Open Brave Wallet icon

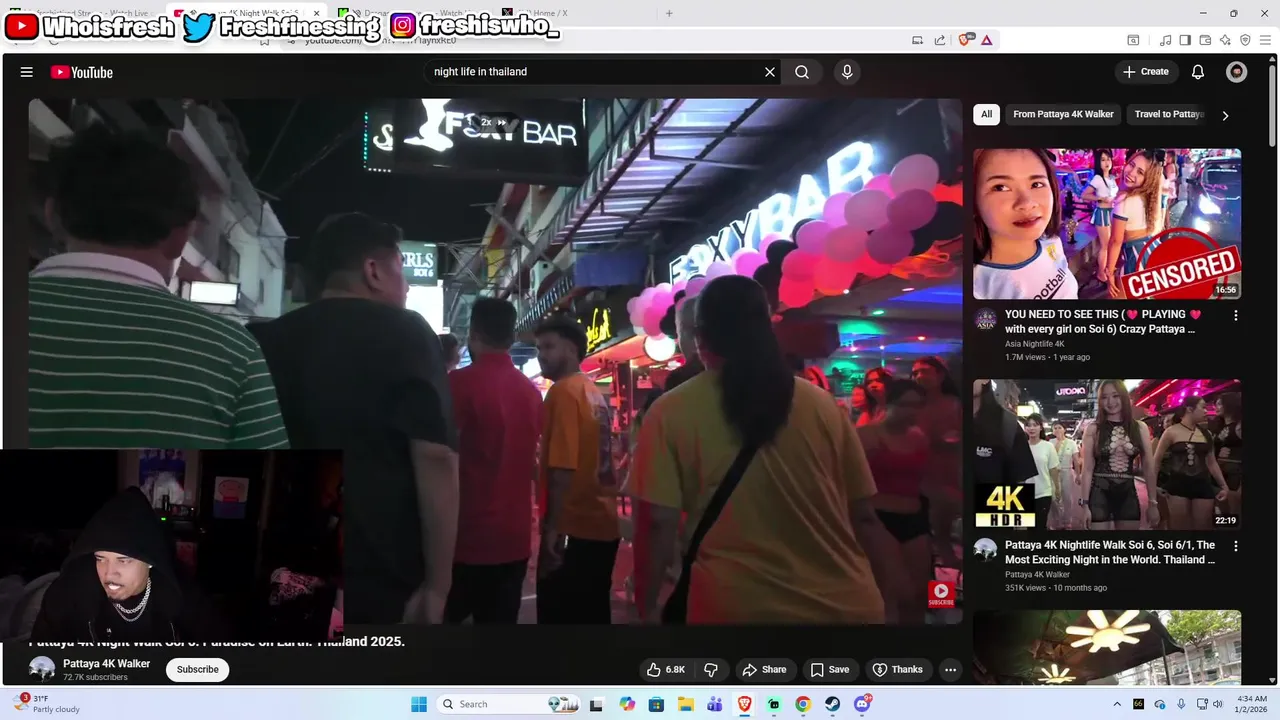tap(1205, 40)
